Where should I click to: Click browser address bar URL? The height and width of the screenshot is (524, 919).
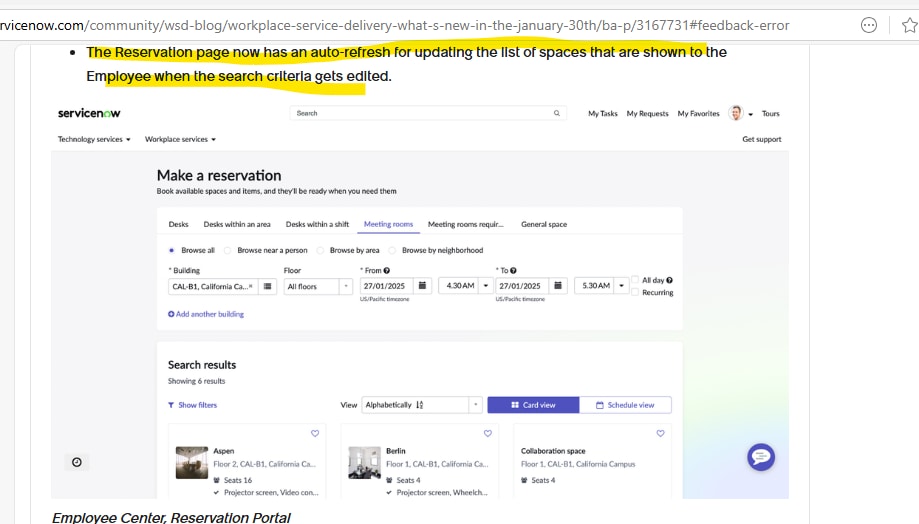[x=394, y=25]
